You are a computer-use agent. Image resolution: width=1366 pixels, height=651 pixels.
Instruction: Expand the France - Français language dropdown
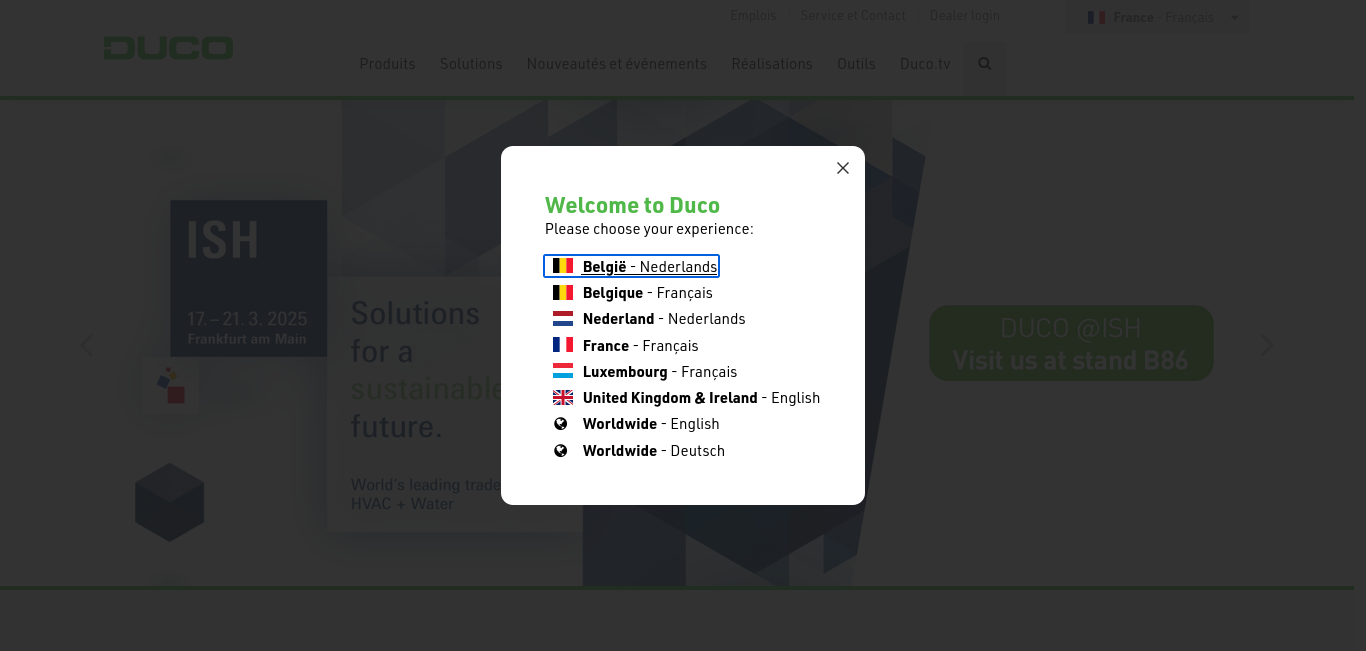coord(1158,18)
